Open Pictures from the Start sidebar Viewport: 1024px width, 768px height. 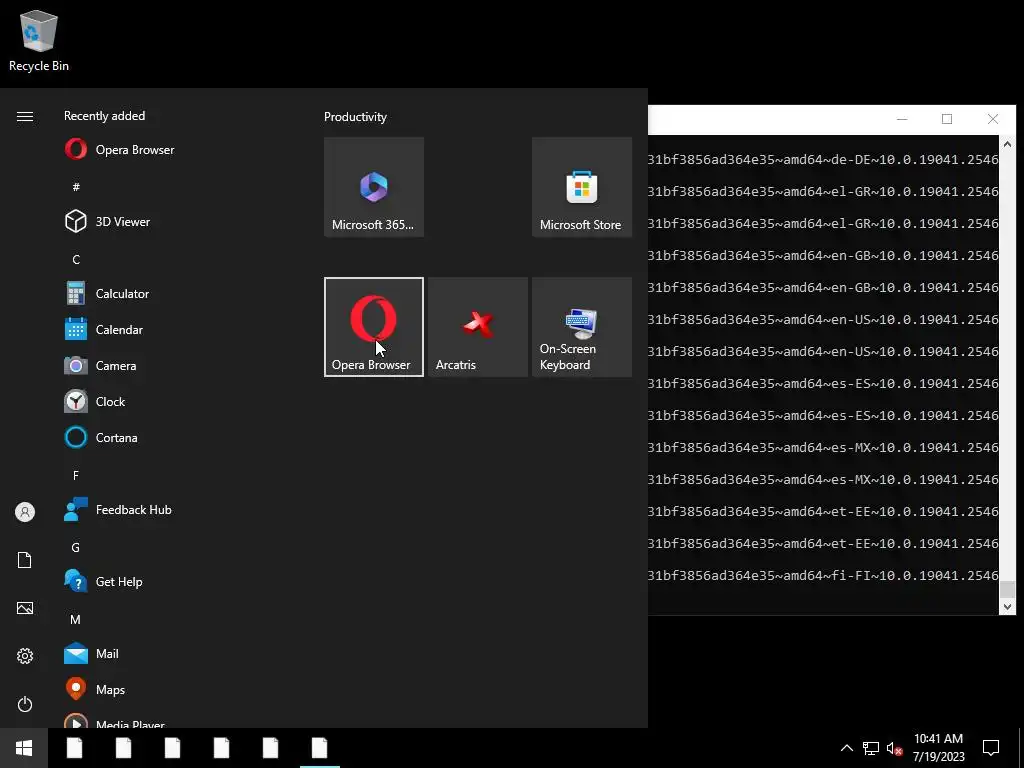click(25, 608)
